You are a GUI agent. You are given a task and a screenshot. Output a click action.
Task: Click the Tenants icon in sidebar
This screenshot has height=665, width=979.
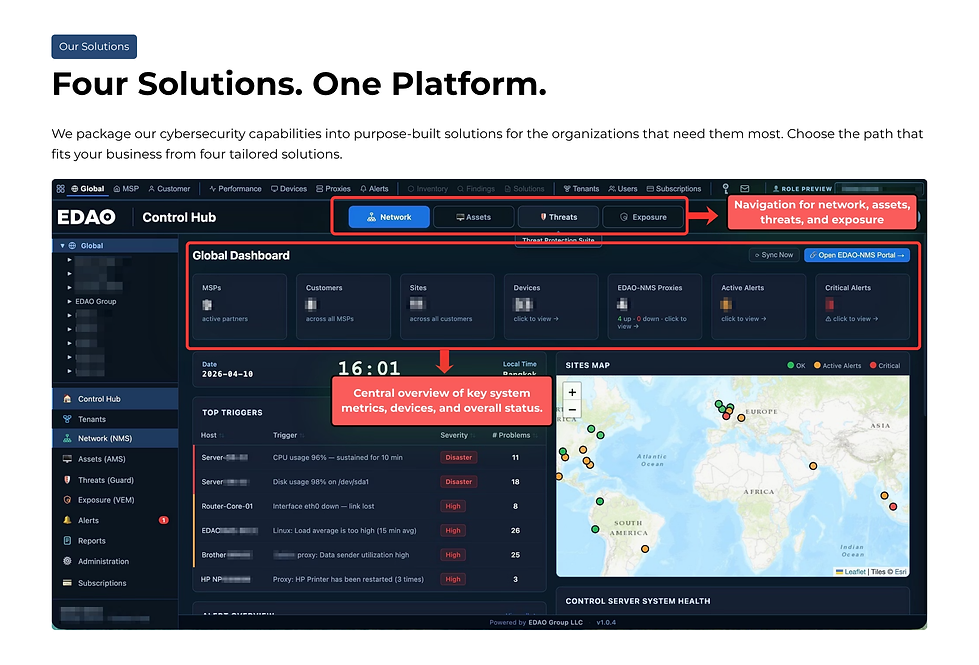[x=67, y=419]
